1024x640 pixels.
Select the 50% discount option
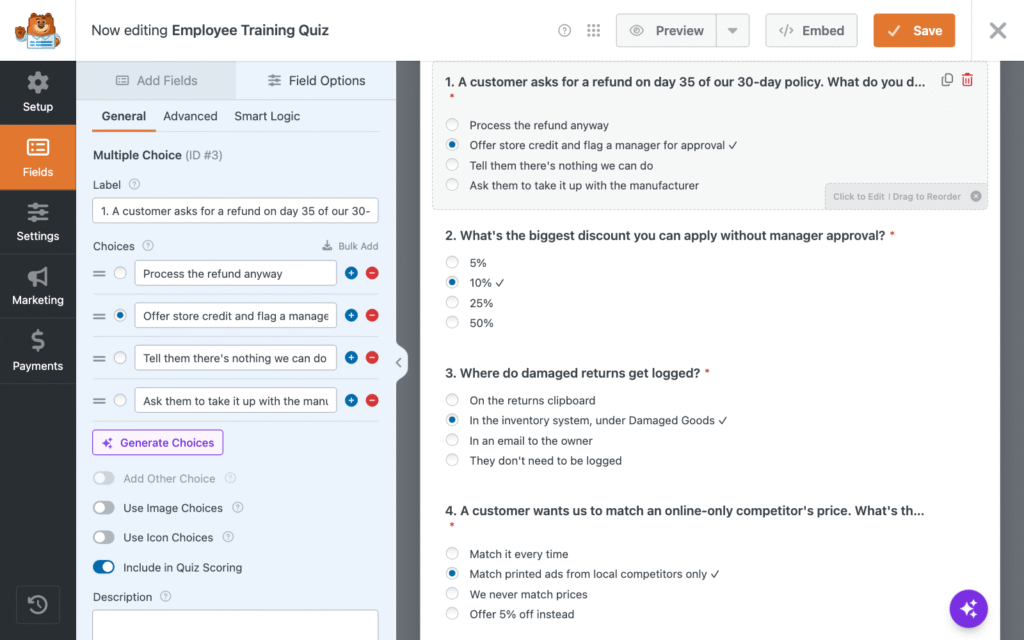[x=452, y=322]
